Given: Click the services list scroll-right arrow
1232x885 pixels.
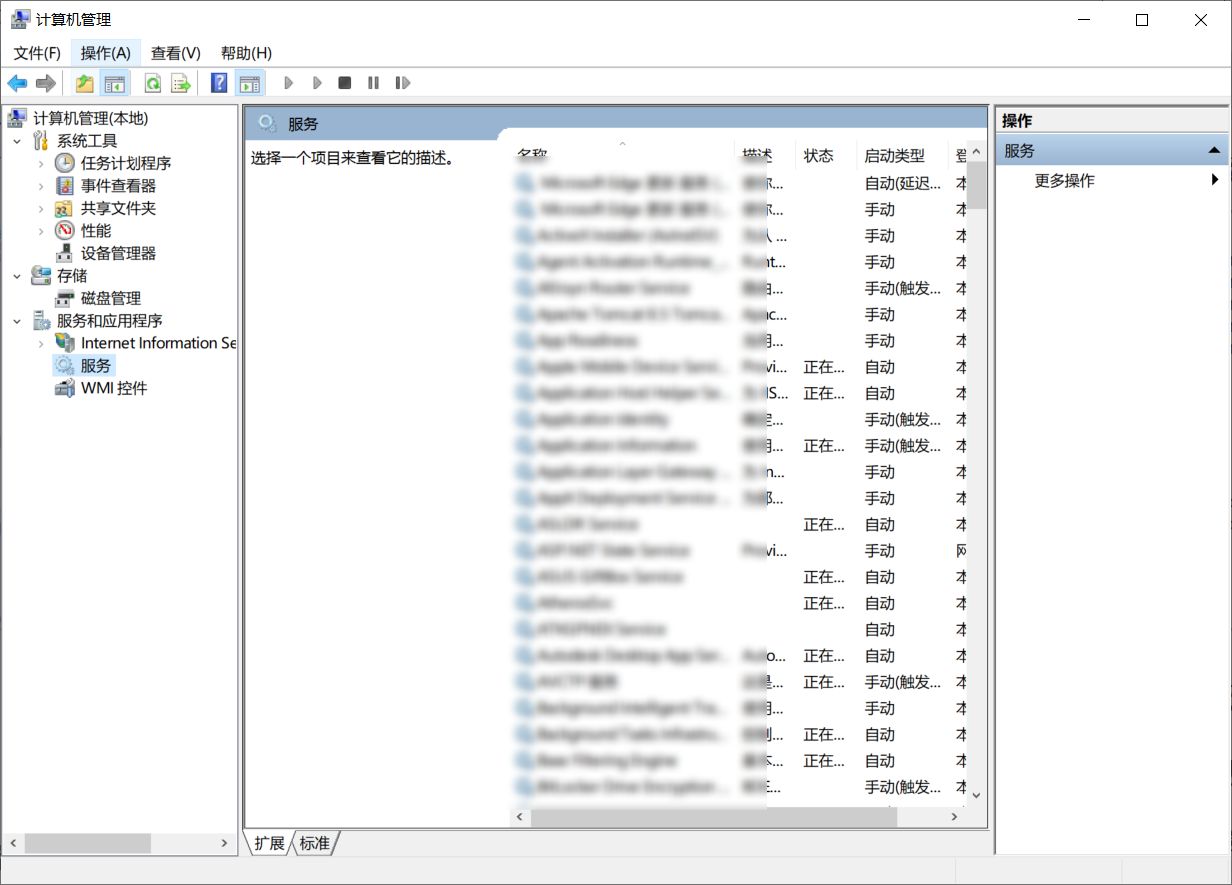Looking at the screenshot, I should coord(955,817).
